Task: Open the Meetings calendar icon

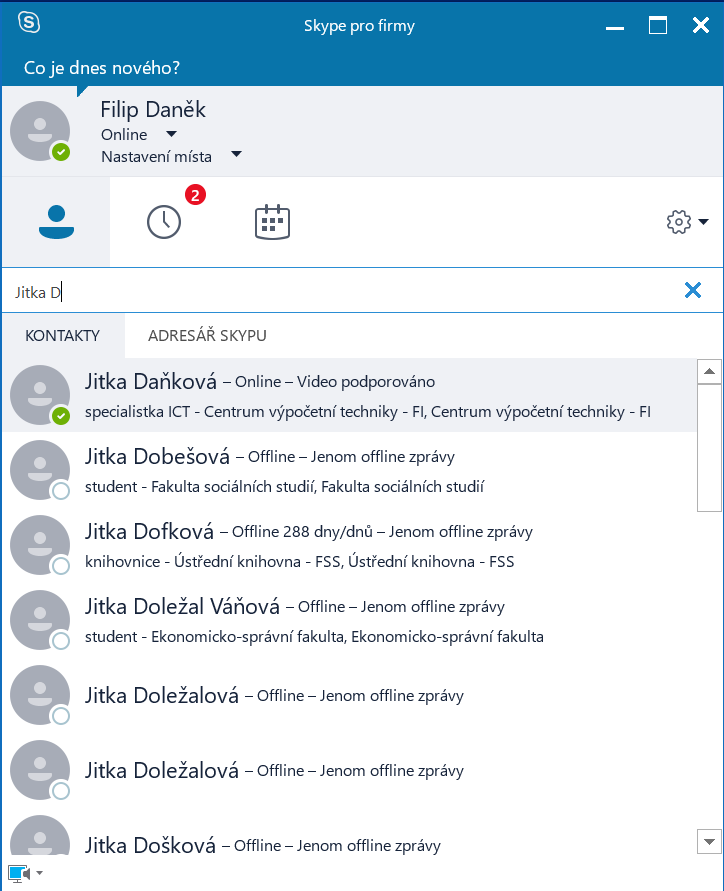Action: point(272,222)
